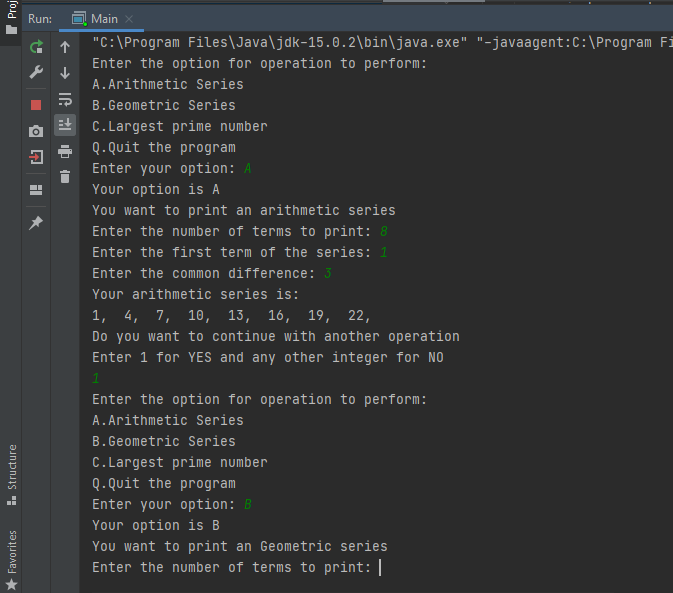
Task: Open the Structure tool window
Action: [x=12, y=467]
